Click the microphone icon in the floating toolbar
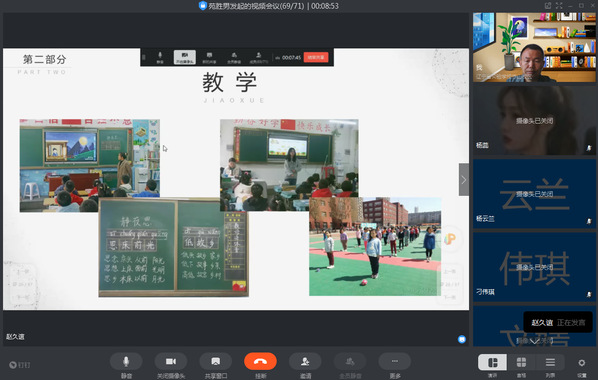 coord(160,57)
